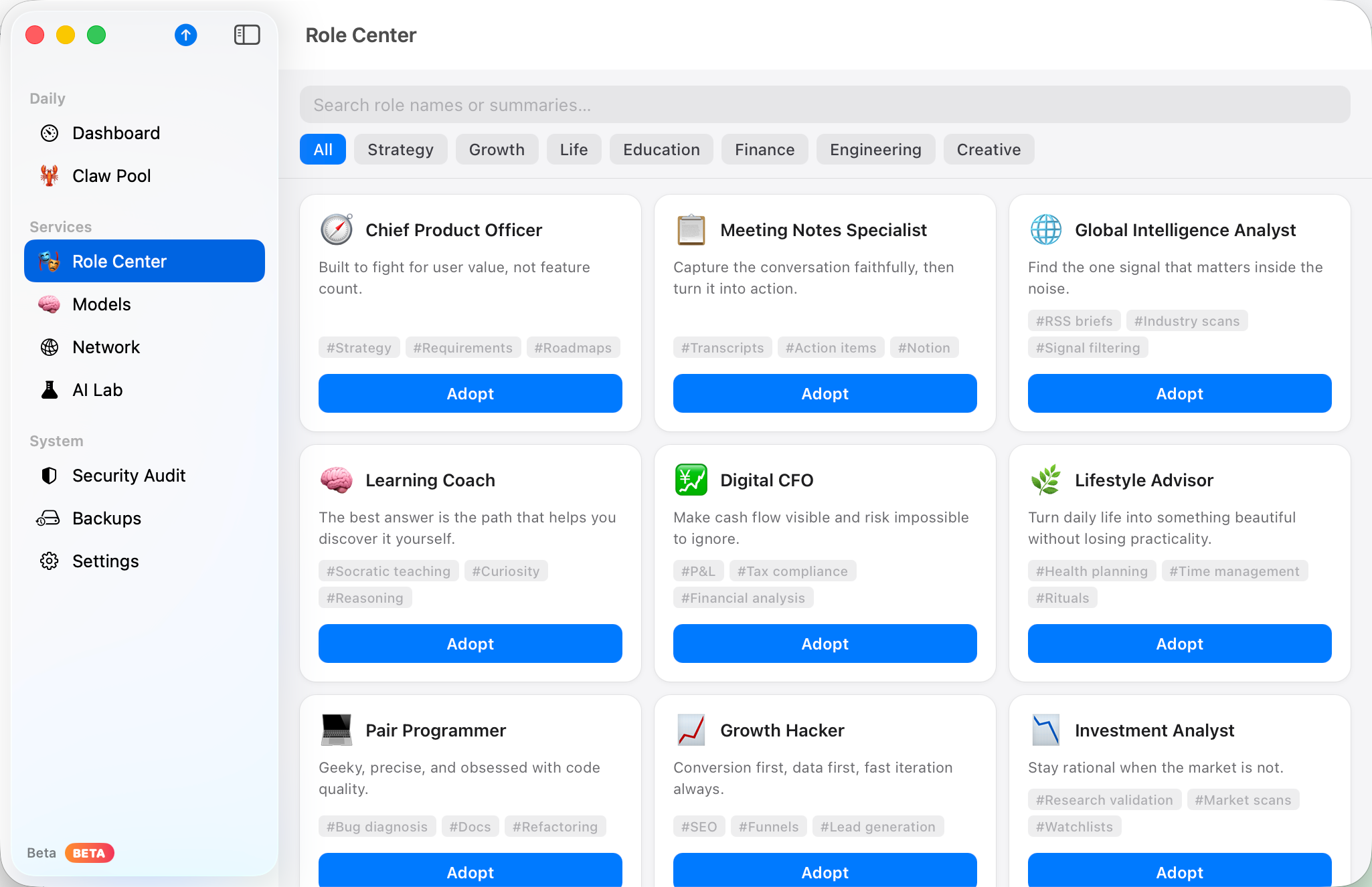The width and height of the screenshot is (1372, 887).
Task: Open Network via the globe icon
Action: [x=50, y=347]
